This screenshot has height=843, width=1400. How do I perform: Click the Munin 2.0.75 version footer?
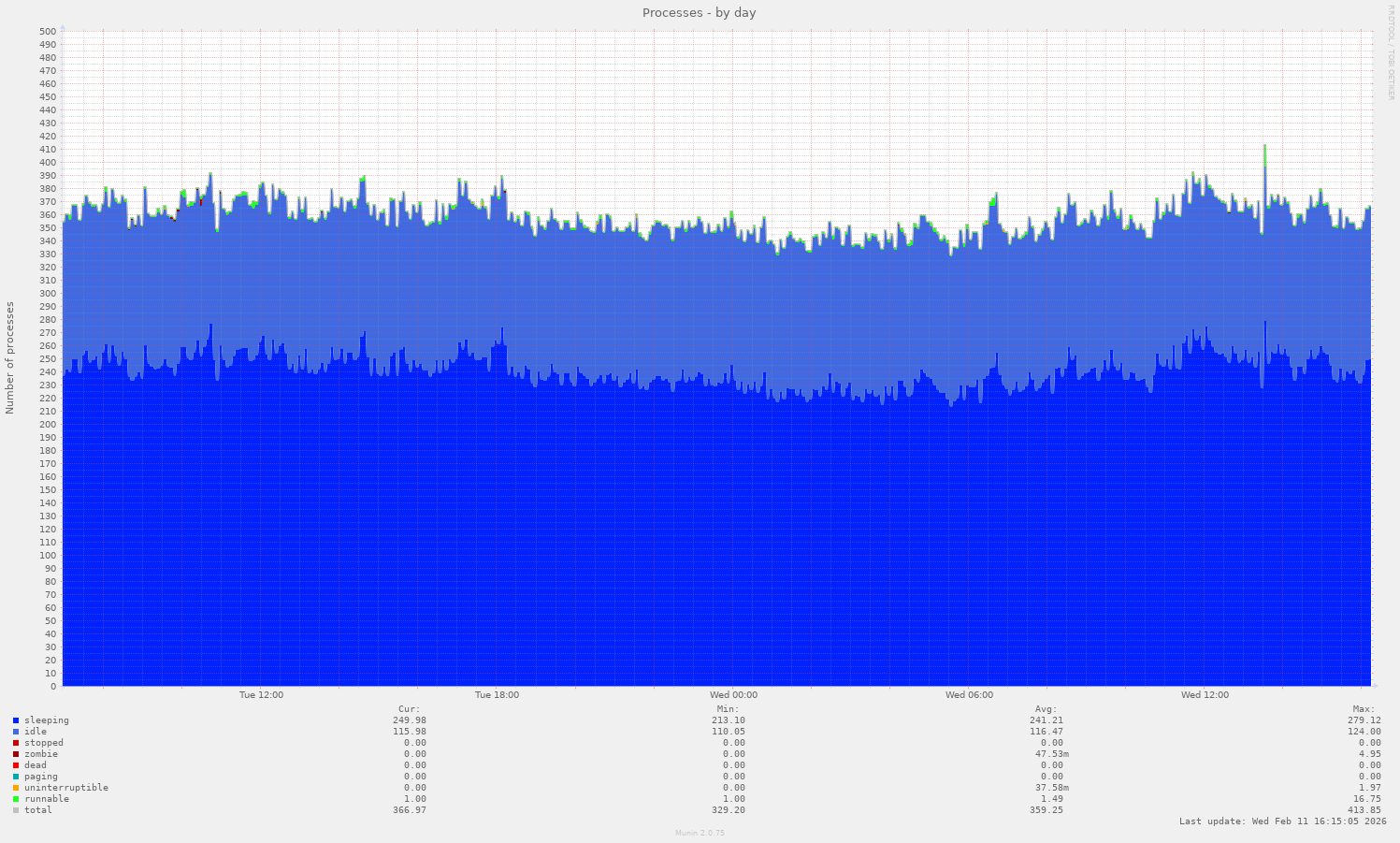coord(700,833)
